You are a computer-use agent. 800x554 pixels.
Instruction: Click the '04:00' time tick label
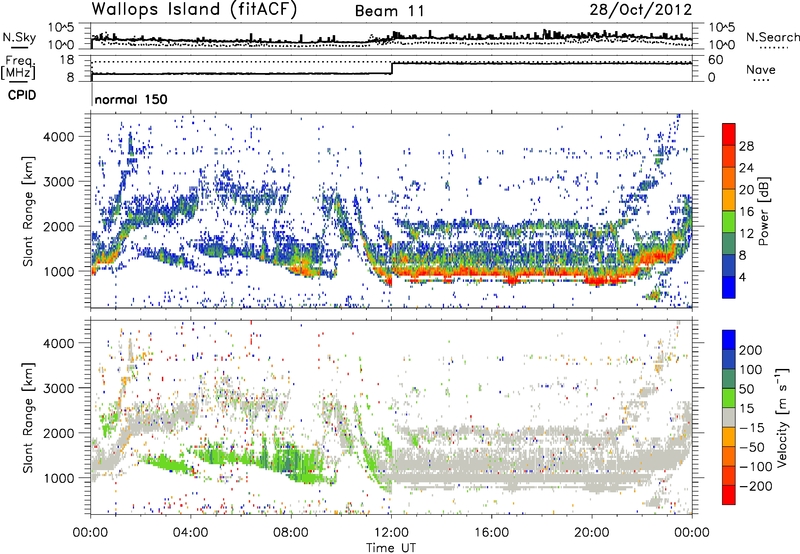(191, 533)
